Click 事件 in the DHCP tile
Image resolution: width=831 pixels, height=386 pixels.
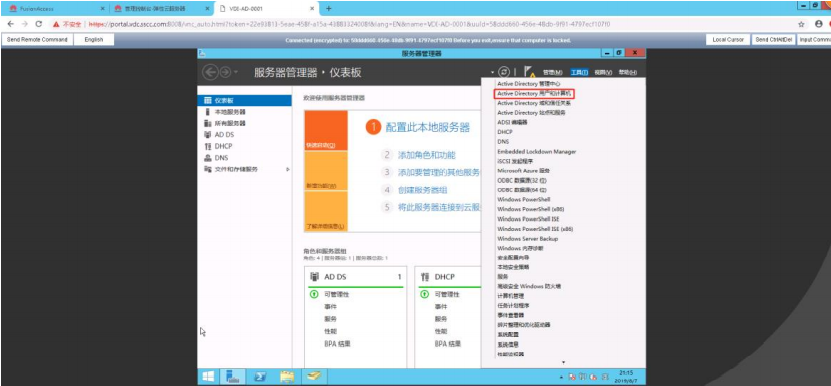440,306
